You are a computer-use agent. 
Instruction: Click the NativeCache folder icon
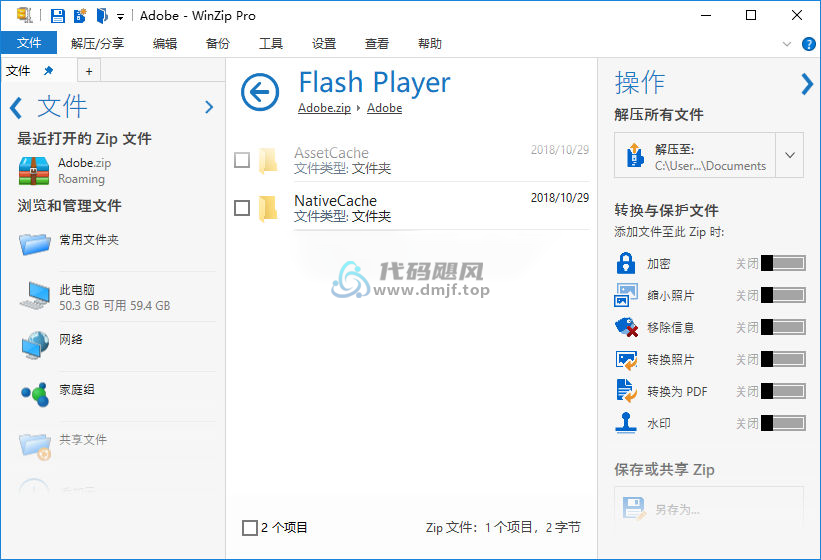pos(268,208)
